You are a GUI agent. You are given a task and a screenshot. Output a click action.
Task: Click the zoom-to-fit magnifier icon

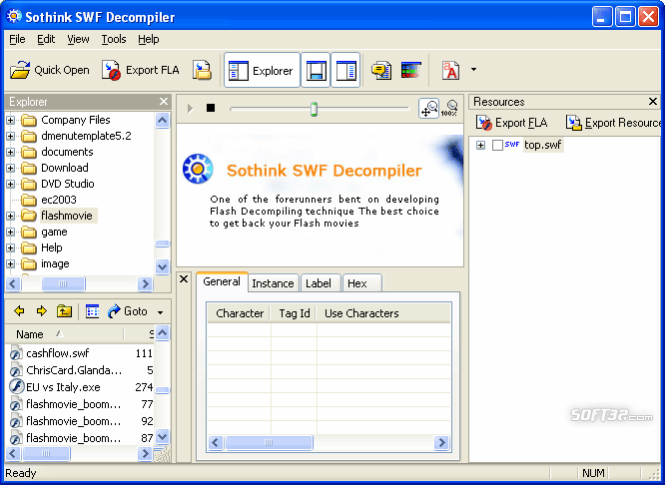(x=428, y=109)
